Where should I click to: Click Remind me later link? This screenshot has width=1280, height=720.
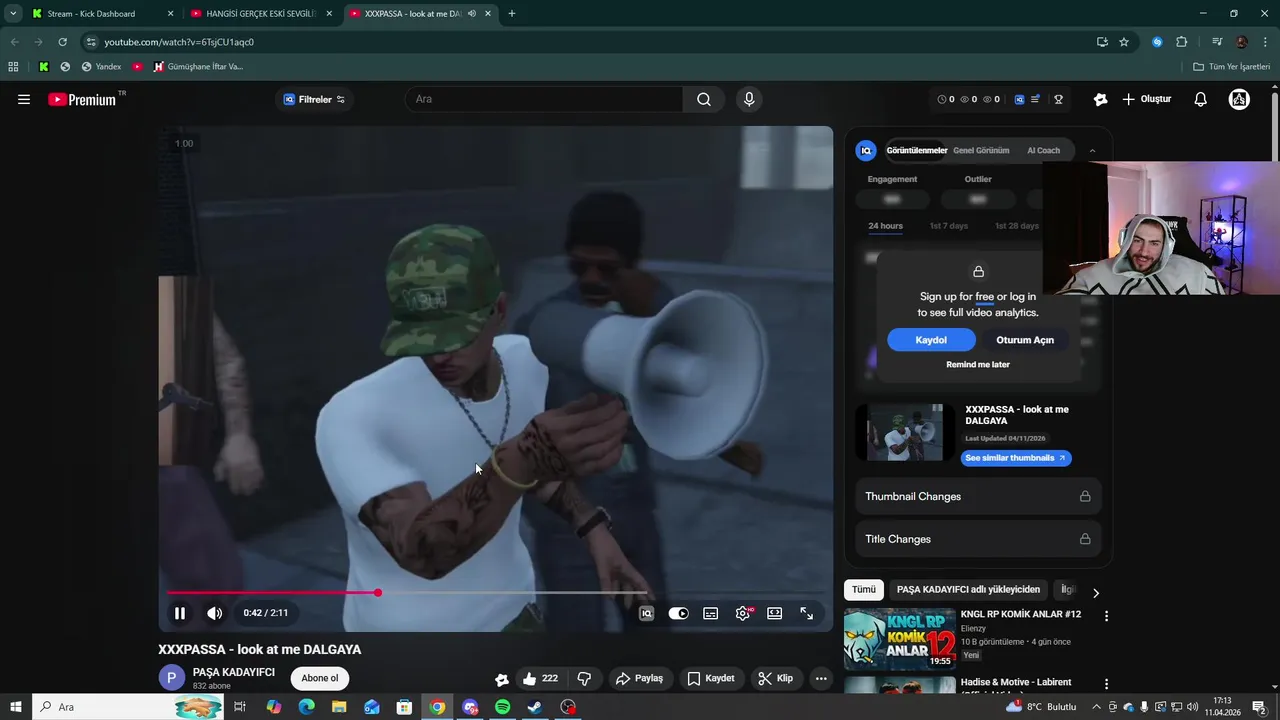click(978, 365)
